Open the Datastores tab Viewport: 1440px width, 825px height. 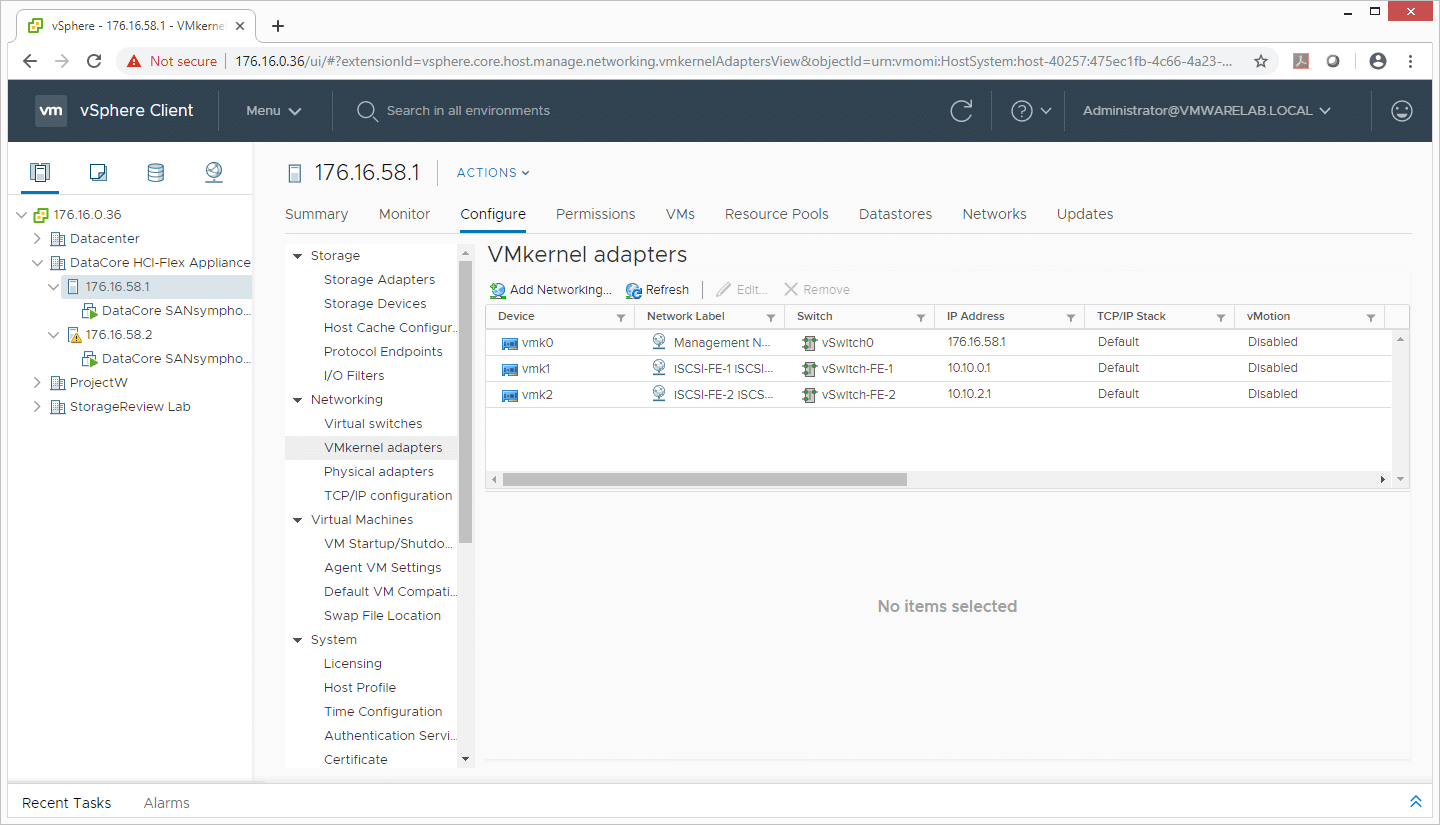coord(895,214)
